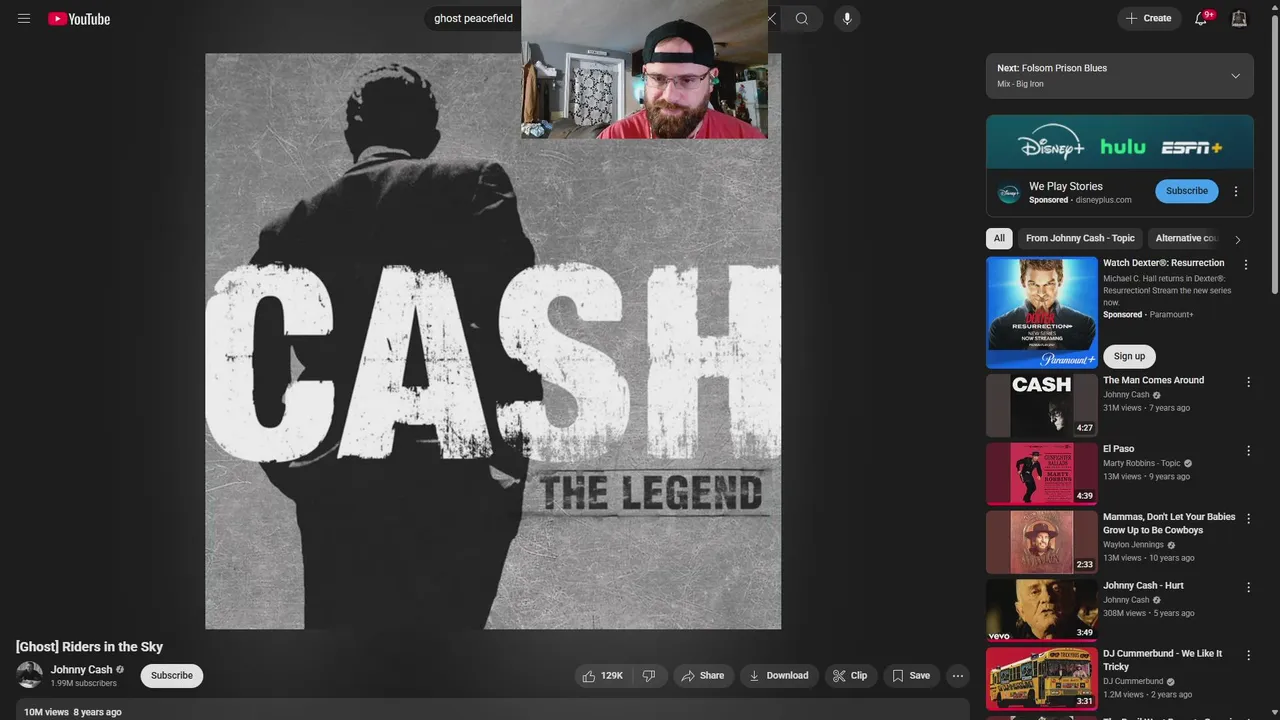This screenshot has width=1280, height=720.
Task: Play El Paso video thumbnail
Action: [x=1042, y=474]
